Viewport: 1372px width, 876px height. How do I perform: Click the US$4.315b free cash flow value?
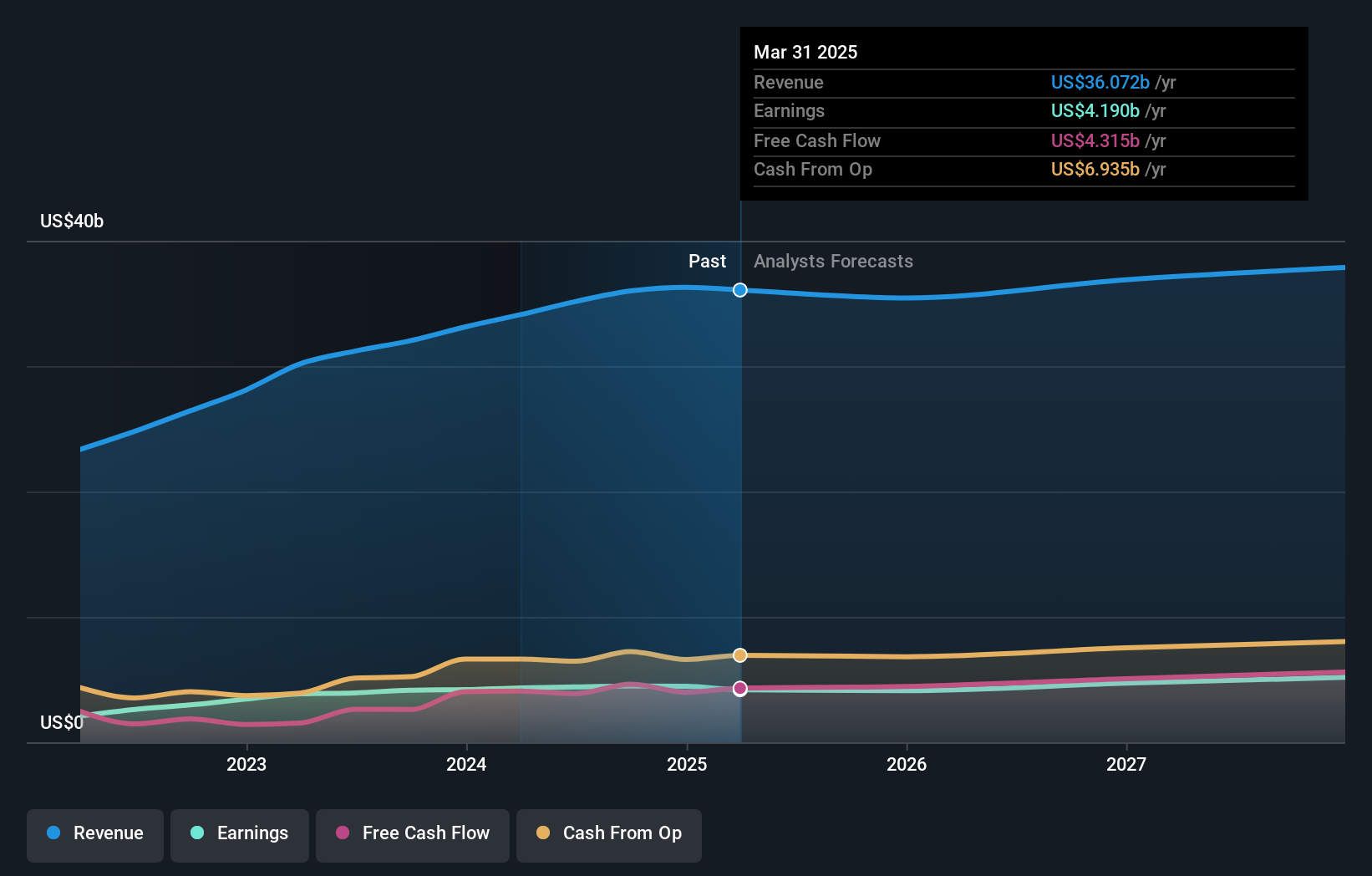(x=1095, y=140)
